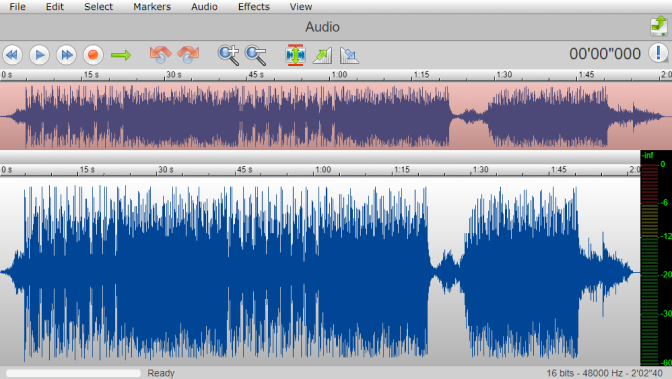Zoom out of the waveform
Image resolution: width=672 pixels, height=379 pixels.
tap(256, 55)
